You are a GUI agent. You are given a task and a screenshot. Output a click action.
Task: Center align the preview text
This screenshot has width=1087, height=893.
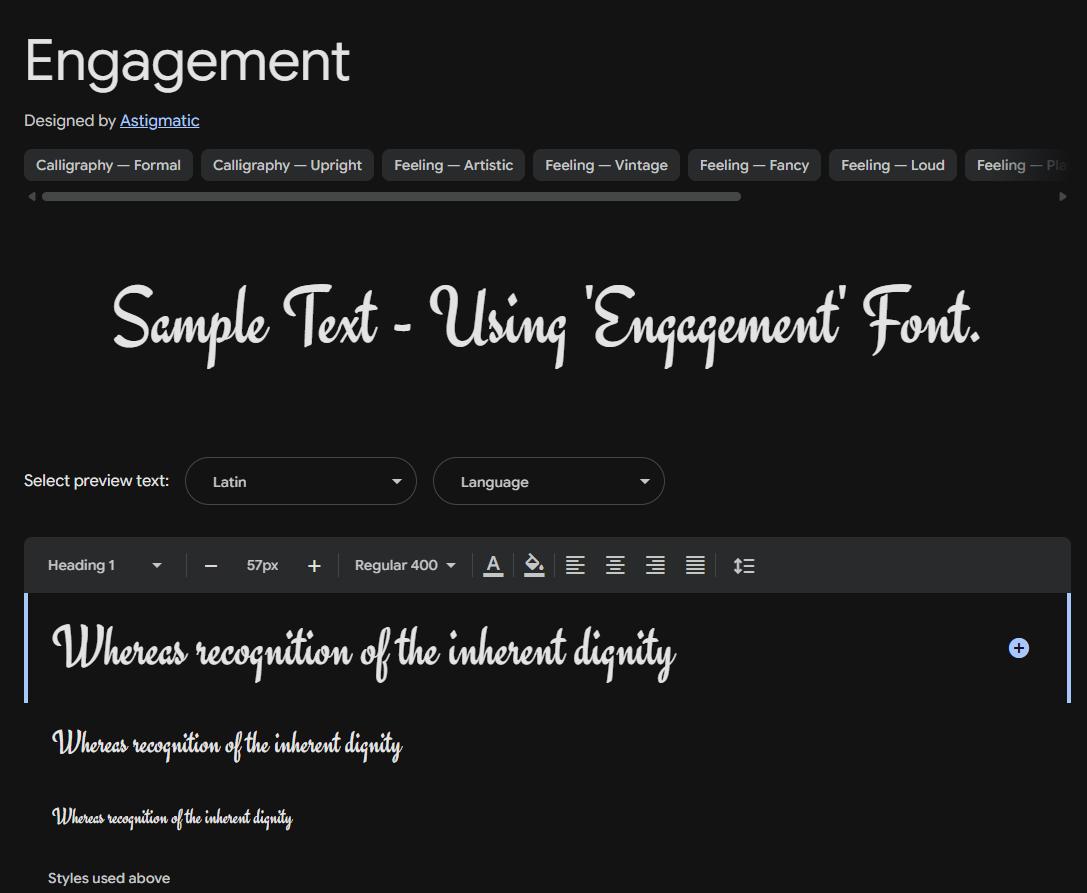pyautogui.click(x=615, y=566)
